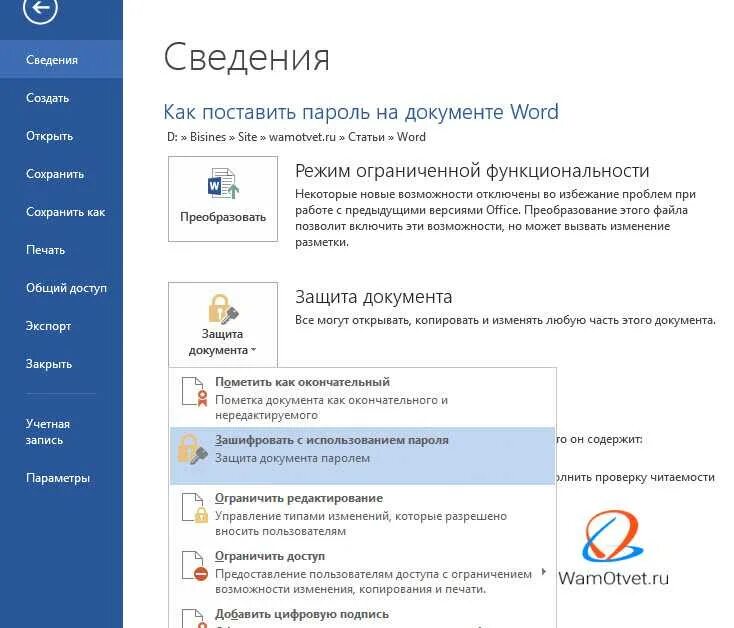Click the Mark as Final ribbon page icon
The height and width of the screenshot is (628, 734).
point(194,391)
